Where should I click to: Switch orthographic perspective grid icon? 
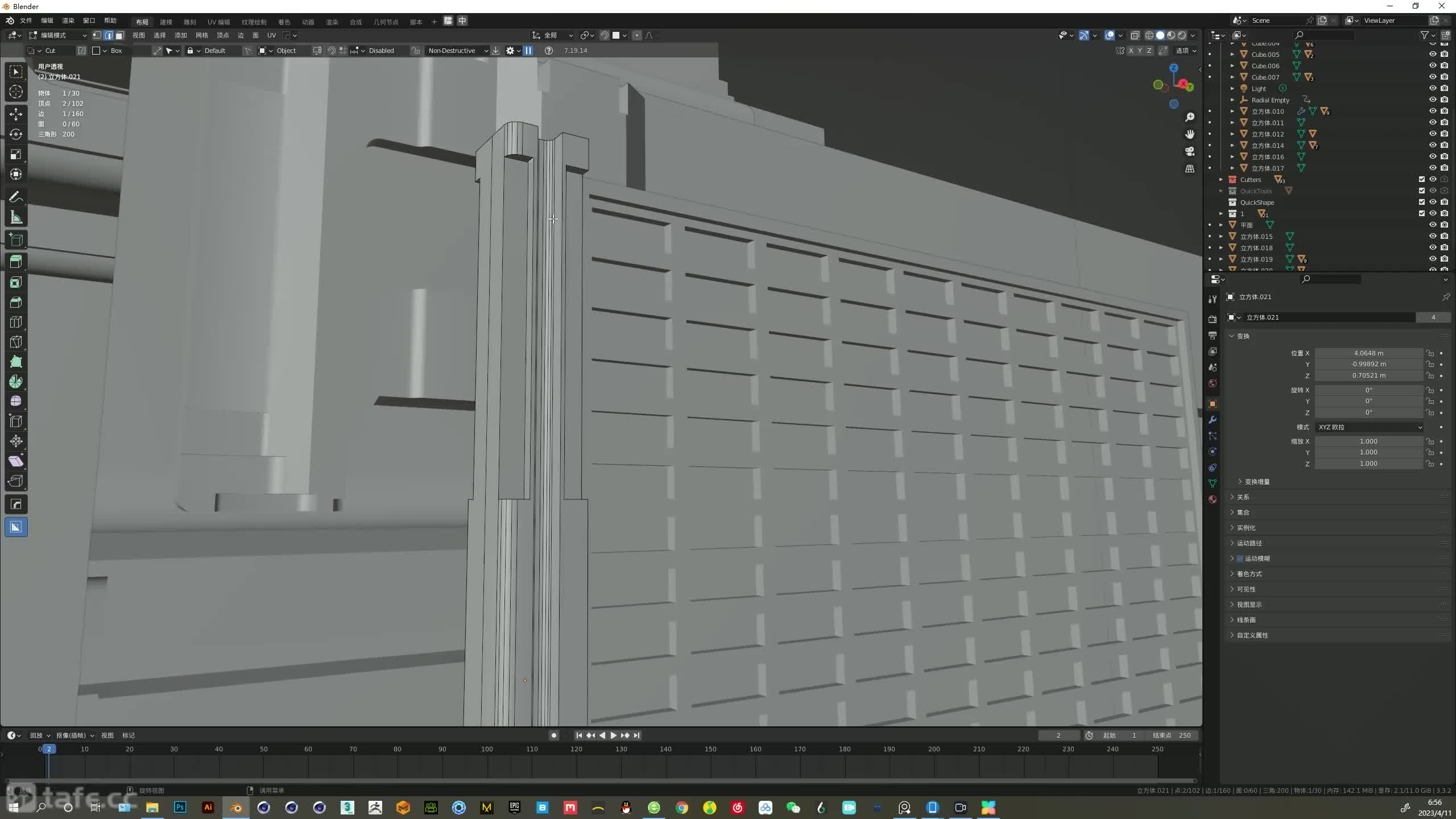click(x=1189, y=169)
